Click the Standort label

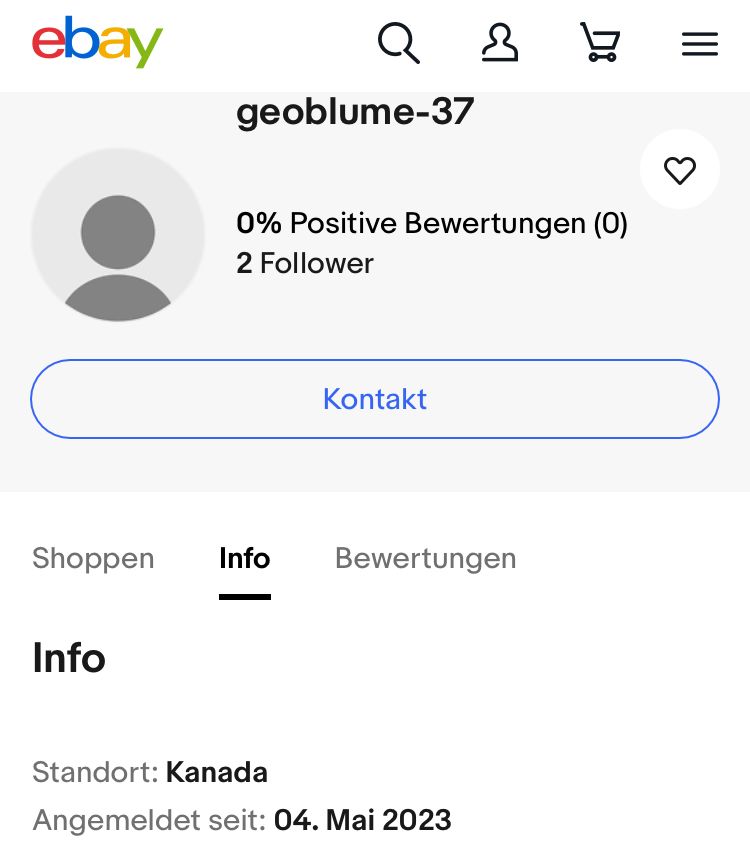click(x=95, y=773)
